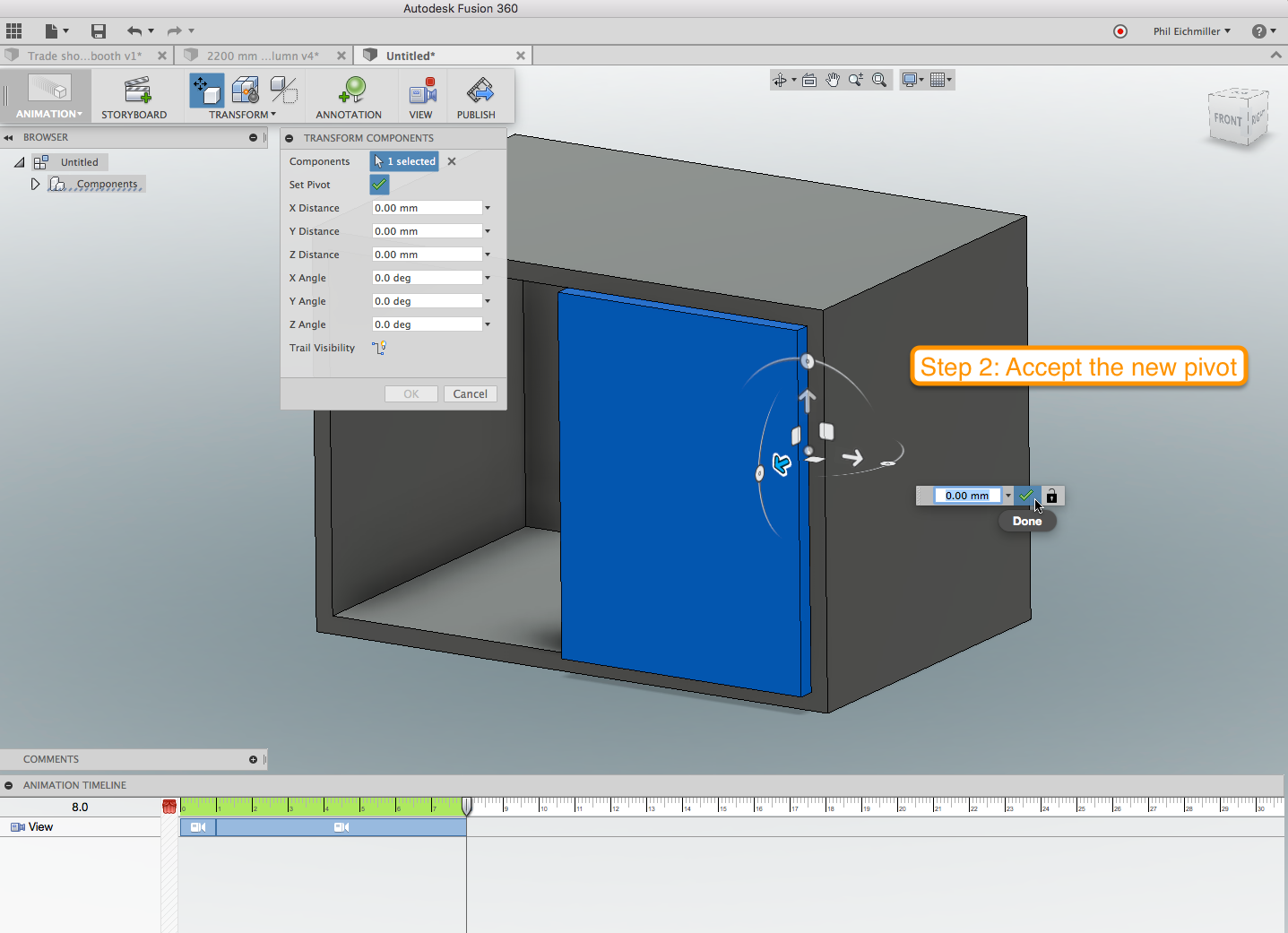Image resolution: width=1288 pixels, height=933 pixels.
Task: Open Phil Eichmiller account menu
Action: point(1192,31)
